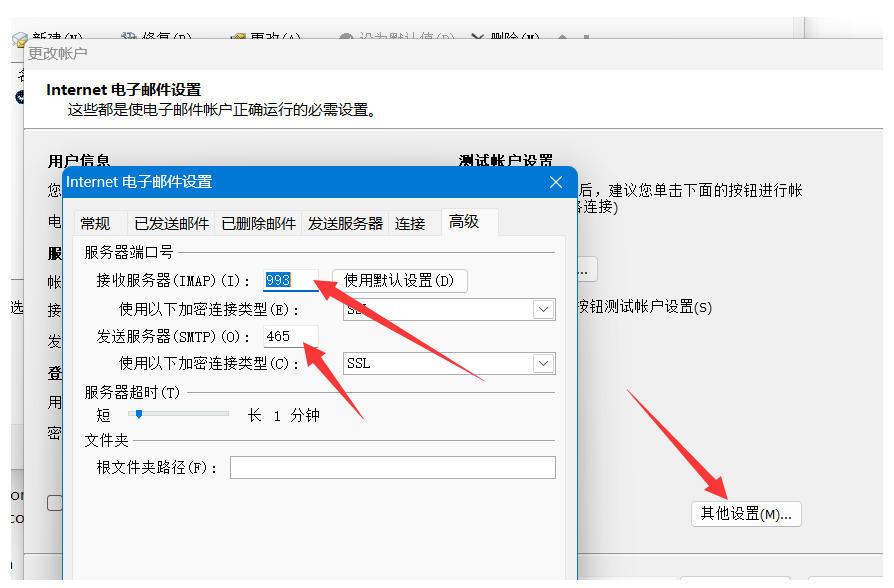Viewport: 894px width, 588px height.
Task: Switch to the 连接 tab
Action: [410, 223]
